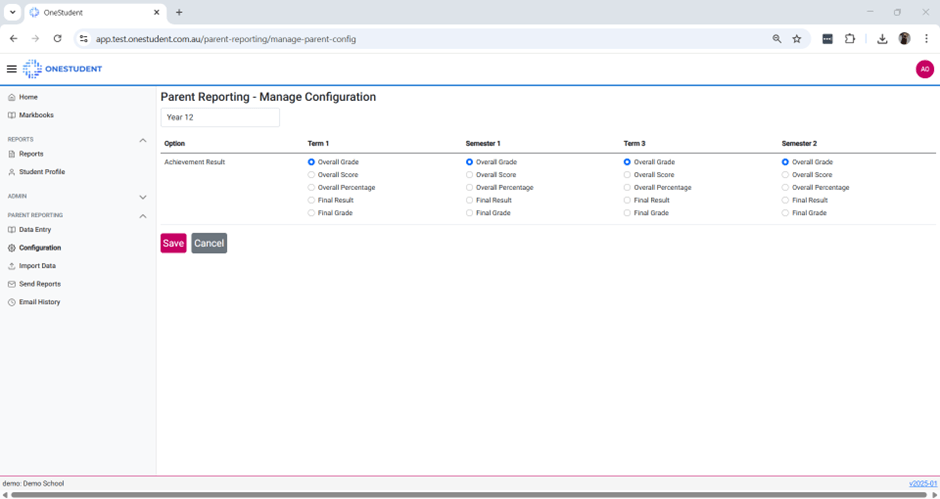Open the hamburger navigation menu

point(12,69)
